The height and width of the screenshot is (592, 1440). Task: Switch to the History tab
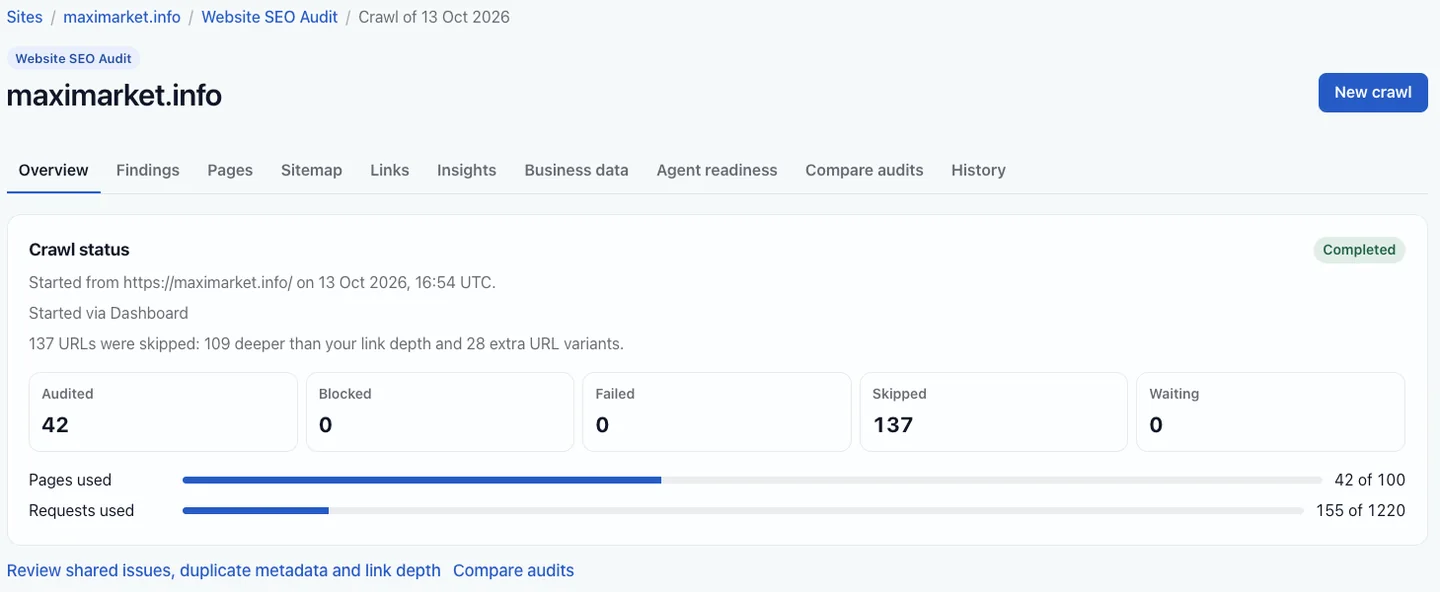pos(979,170)
